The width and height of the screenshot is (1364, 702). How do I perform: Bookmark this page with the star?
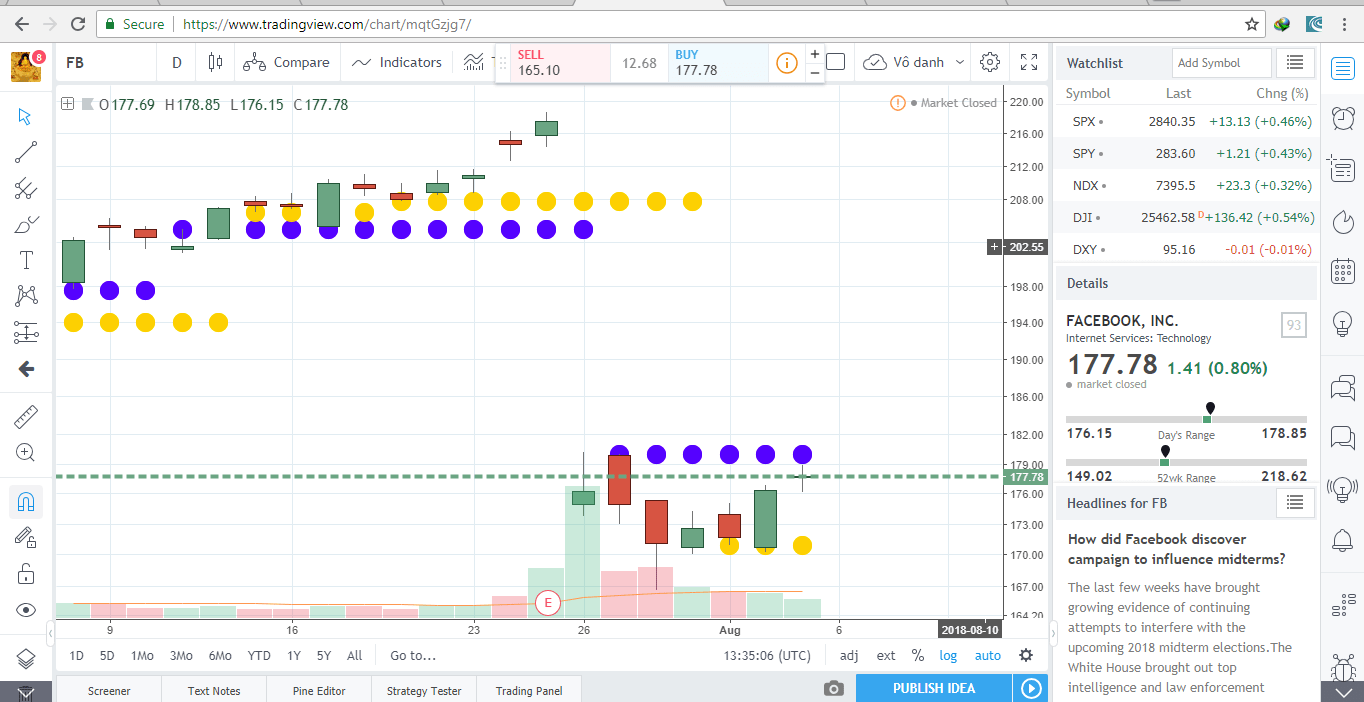point(1252,24)
